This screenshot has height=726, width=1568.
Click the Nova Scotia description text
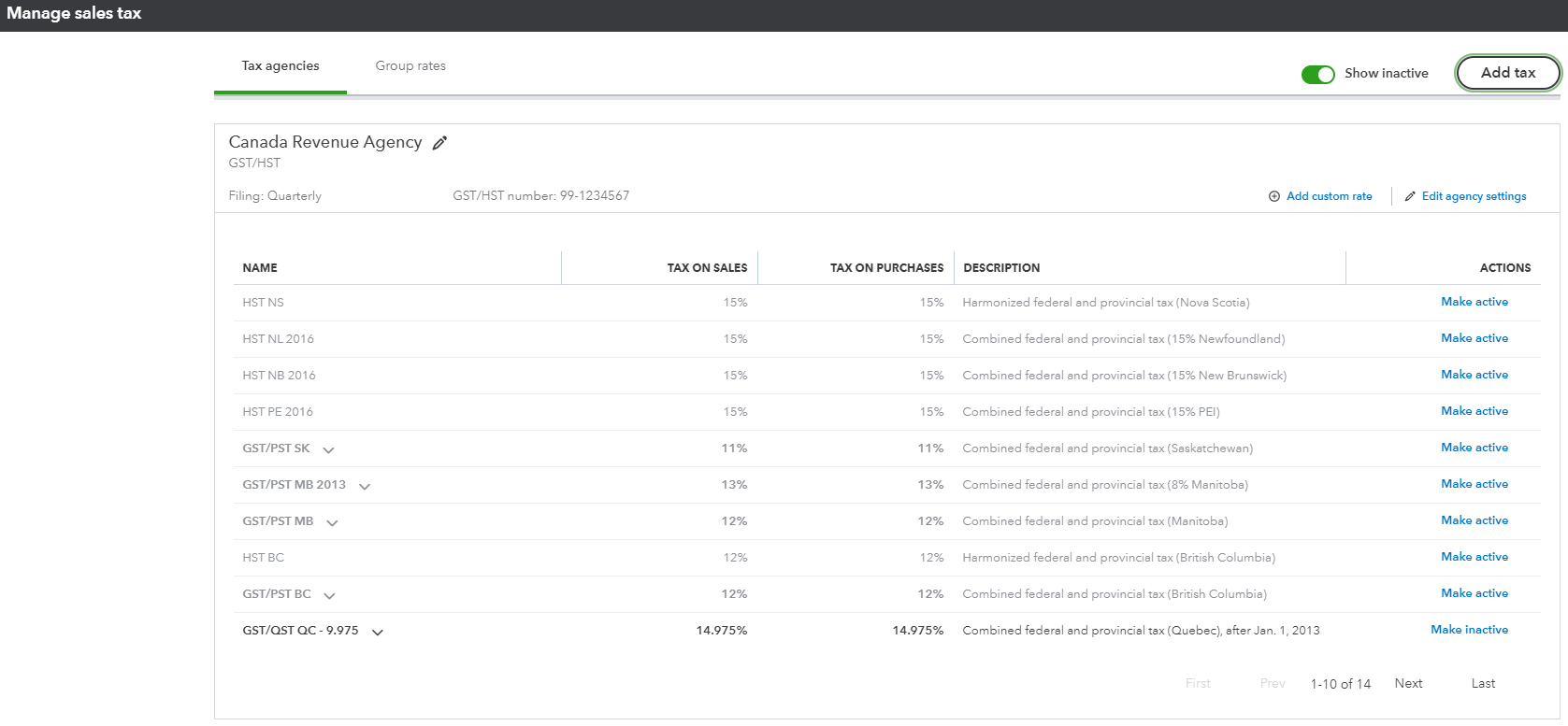click(x=1106, y=303)
